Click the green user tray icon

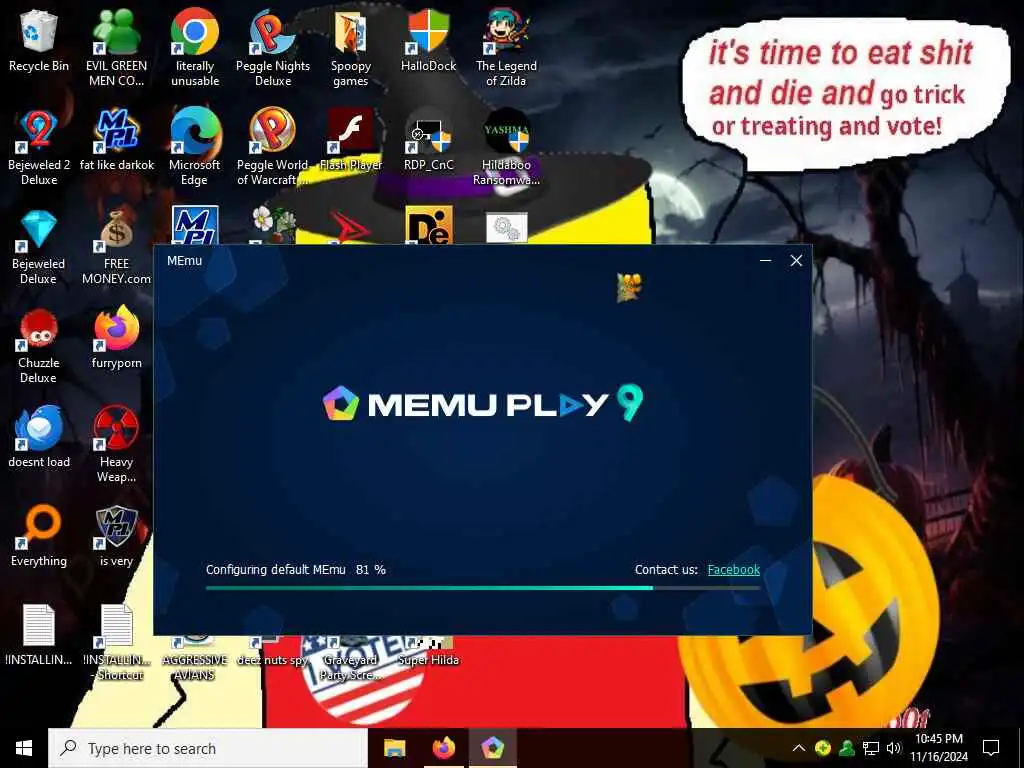tap(846, 748)
